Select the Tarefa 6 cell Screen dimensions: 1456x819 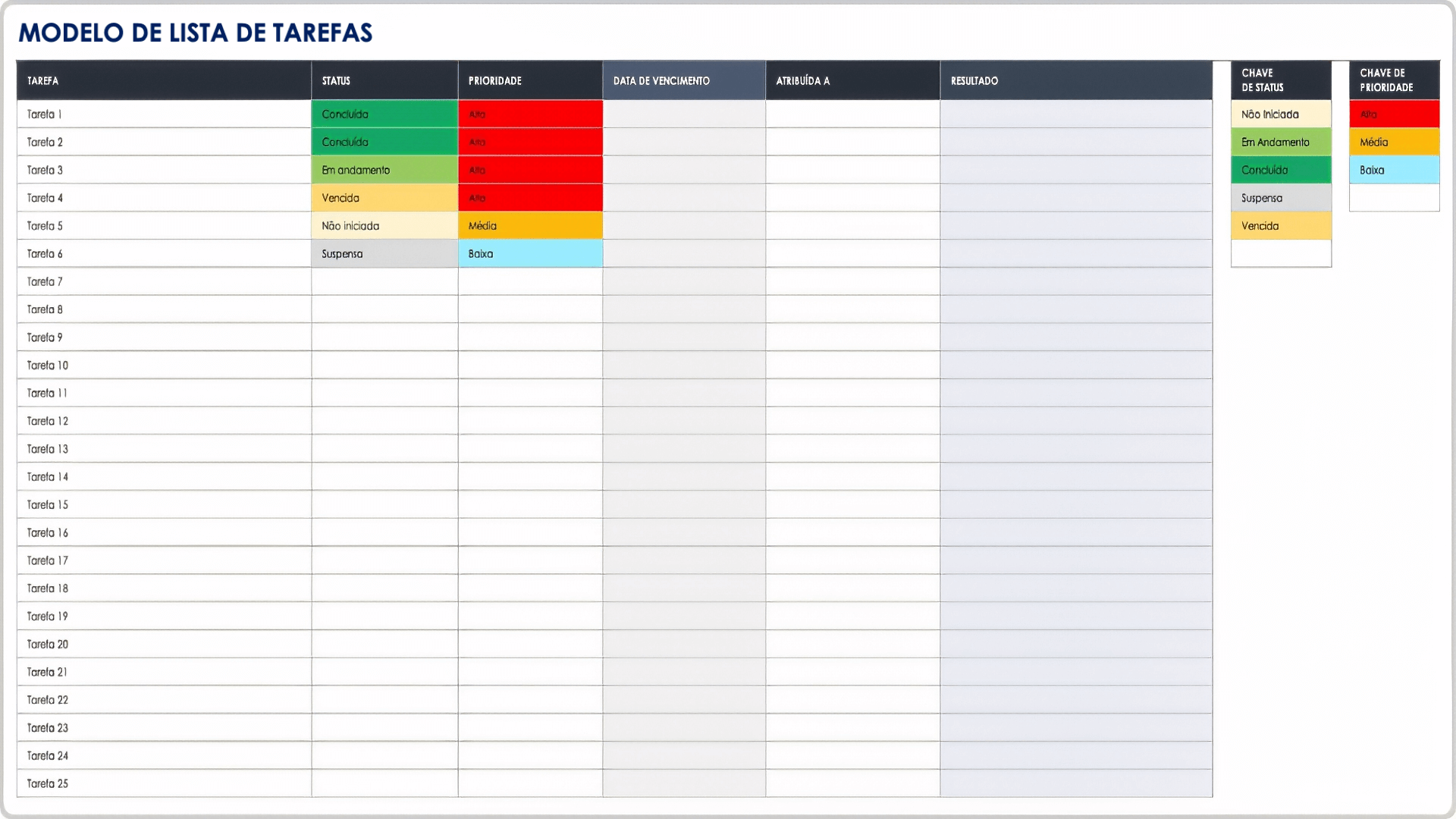tap(164, 253)
